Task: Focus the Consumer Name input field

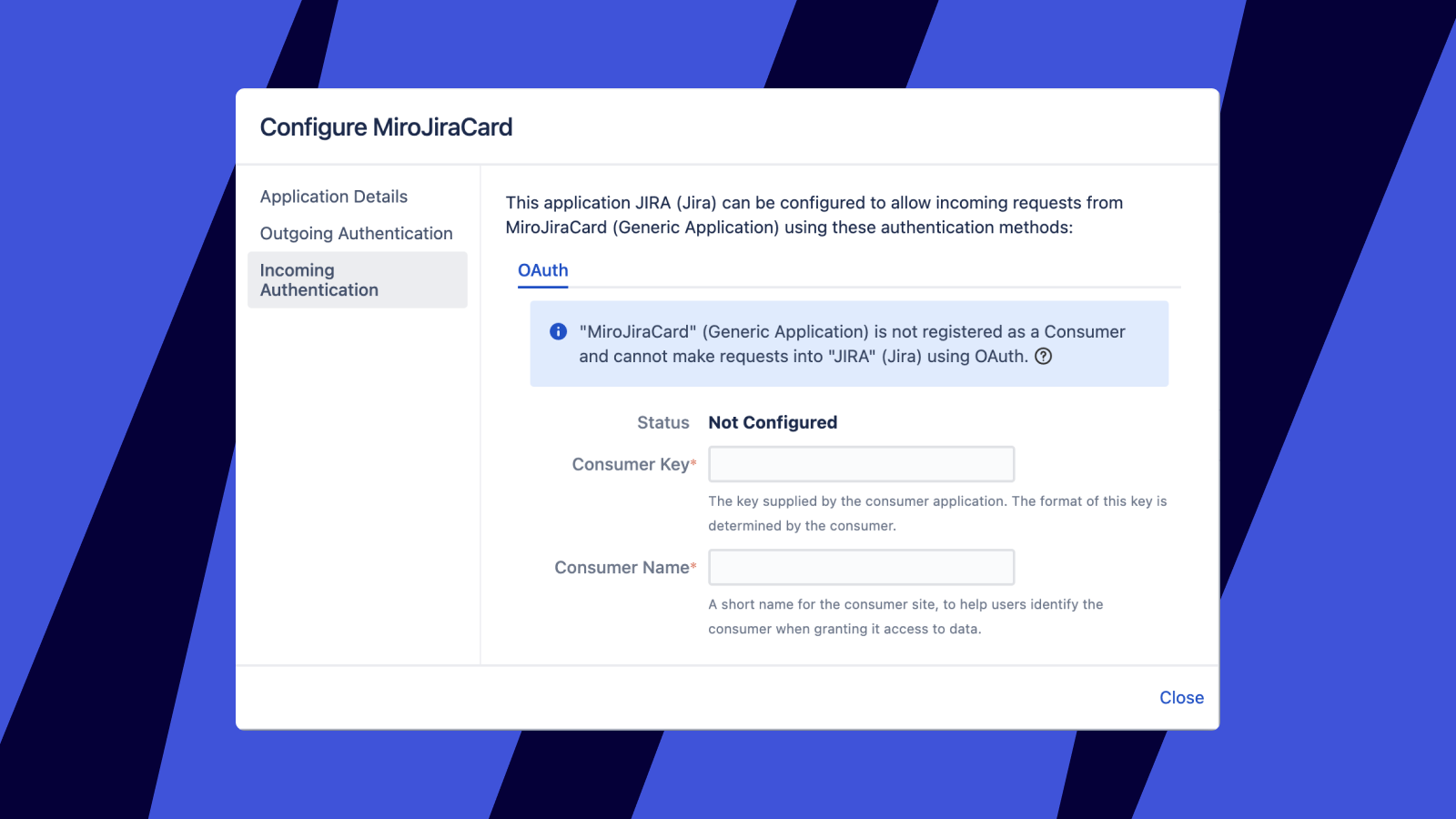Action: pyautogui.click(x=861, y=567)
